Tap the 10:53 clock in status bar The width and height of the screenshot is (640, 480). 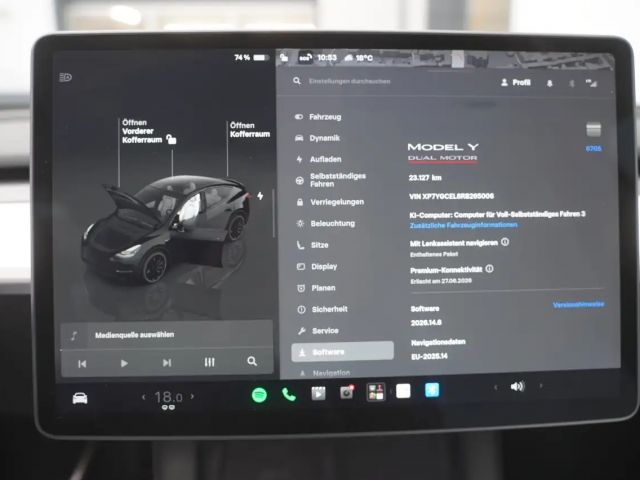click(327, 58)
